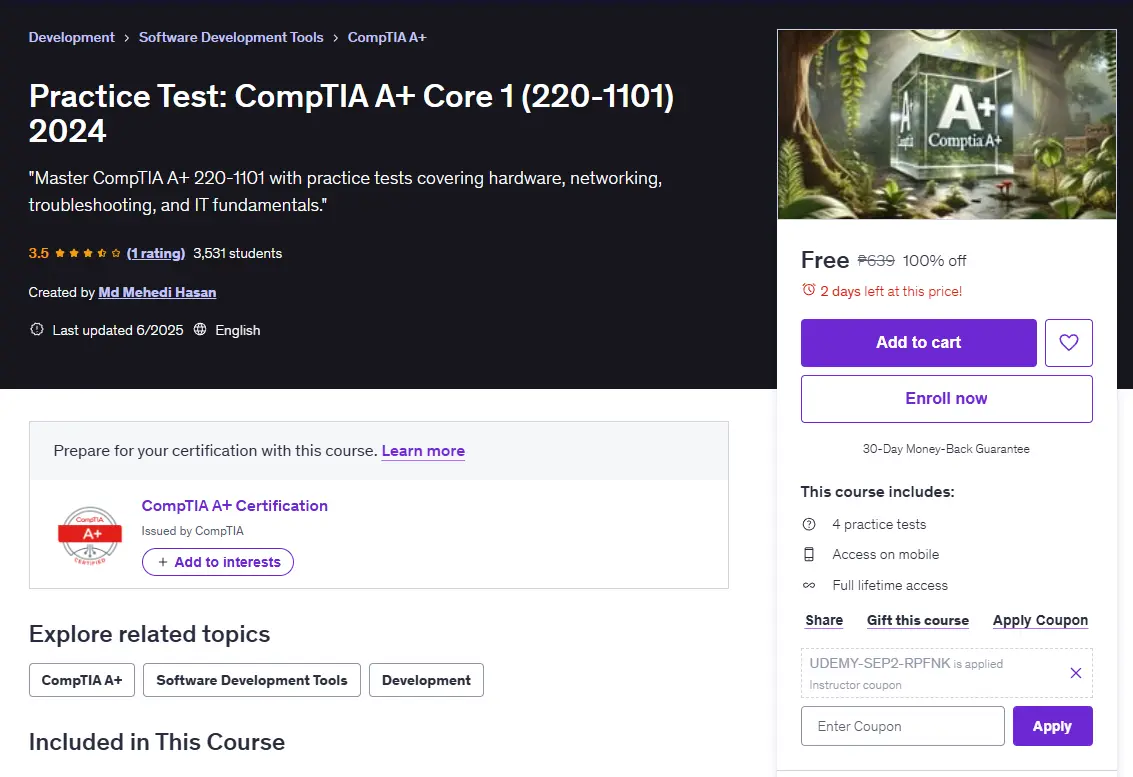Click the strikethrough original price '639'
Screen dimensions: 1133x777
point(876,260)
